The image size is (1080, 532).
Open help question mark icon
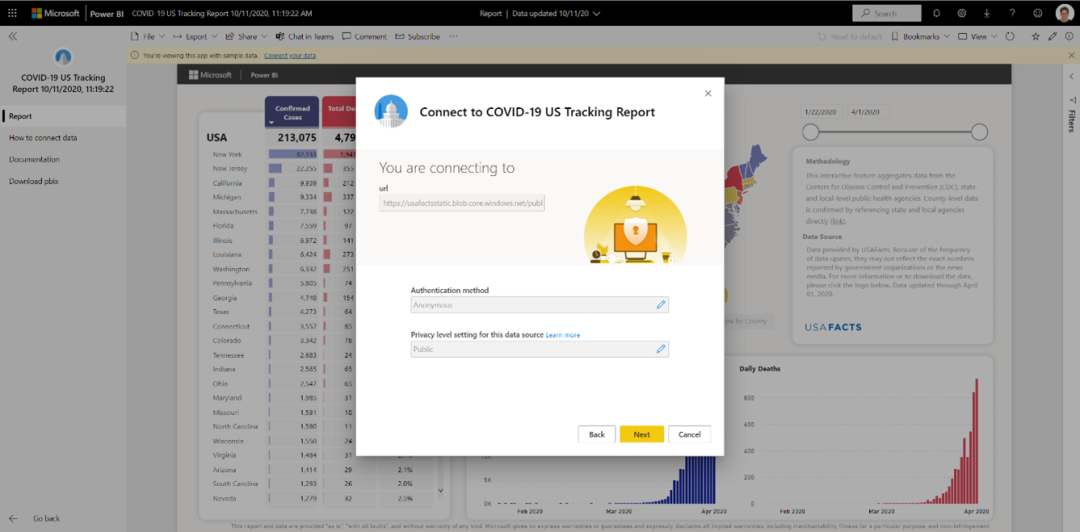point(1012,13)
